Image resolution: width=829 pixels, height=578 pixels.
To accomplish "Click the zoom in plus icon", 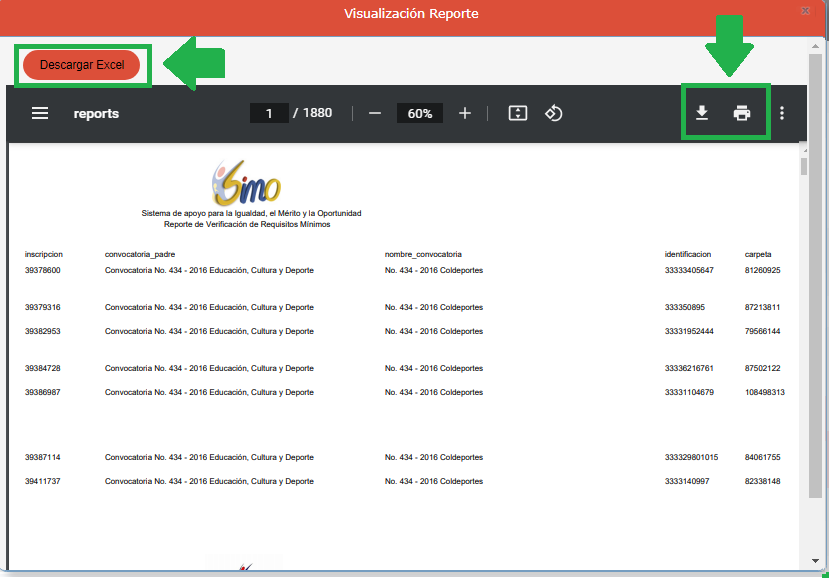I will 464,114.
